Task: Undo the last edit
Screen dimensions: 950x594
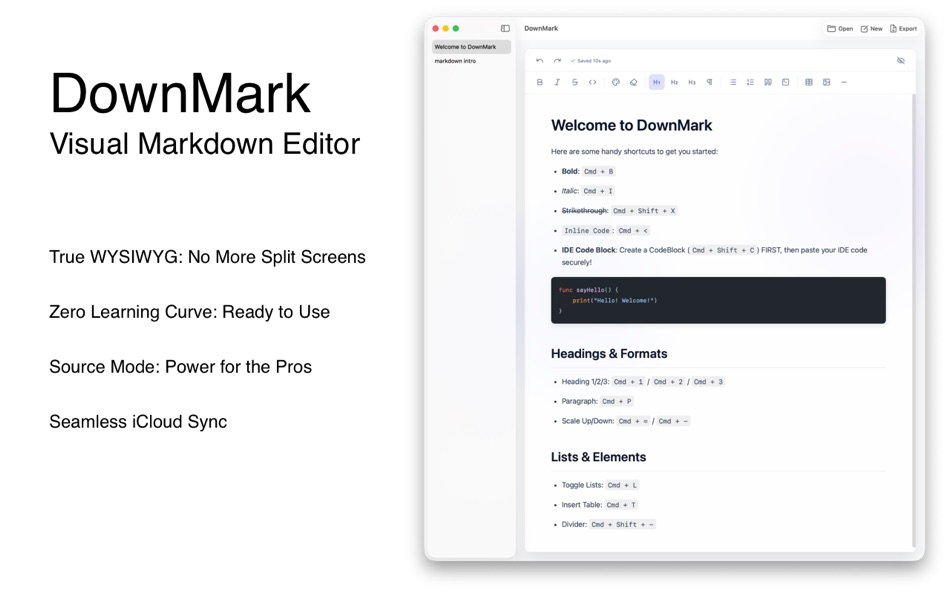Action: click(x=539, y=61)
